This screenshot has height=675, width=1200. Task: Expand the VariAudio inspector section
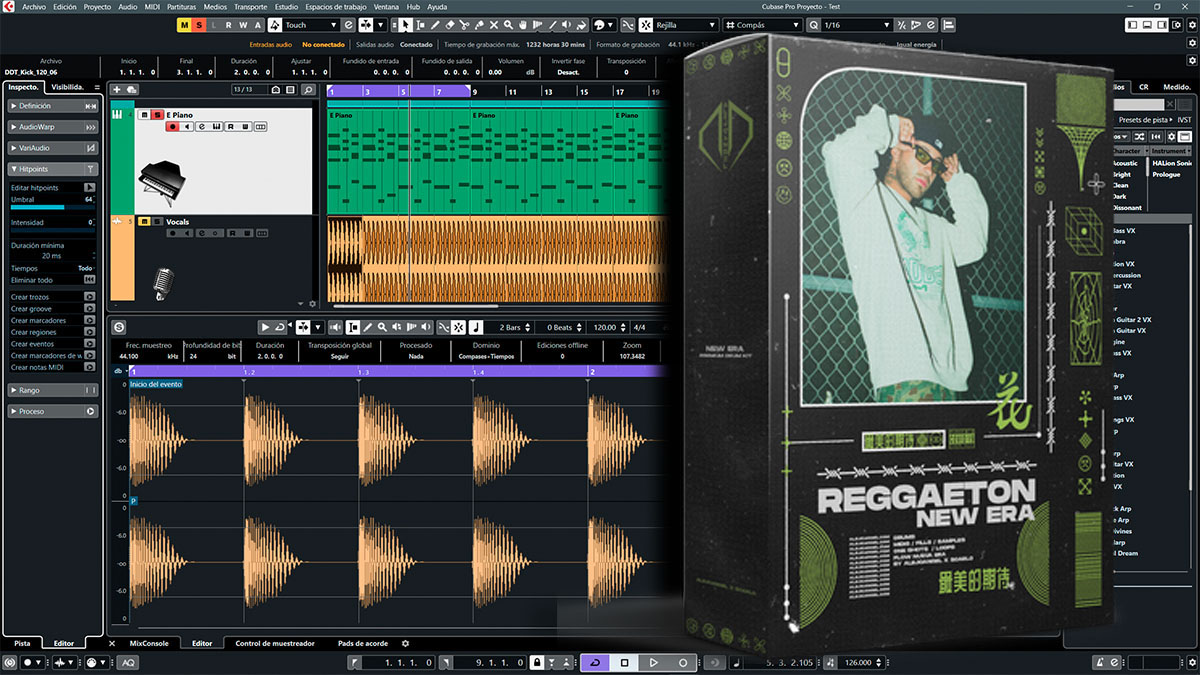click(x=54, y=148)
